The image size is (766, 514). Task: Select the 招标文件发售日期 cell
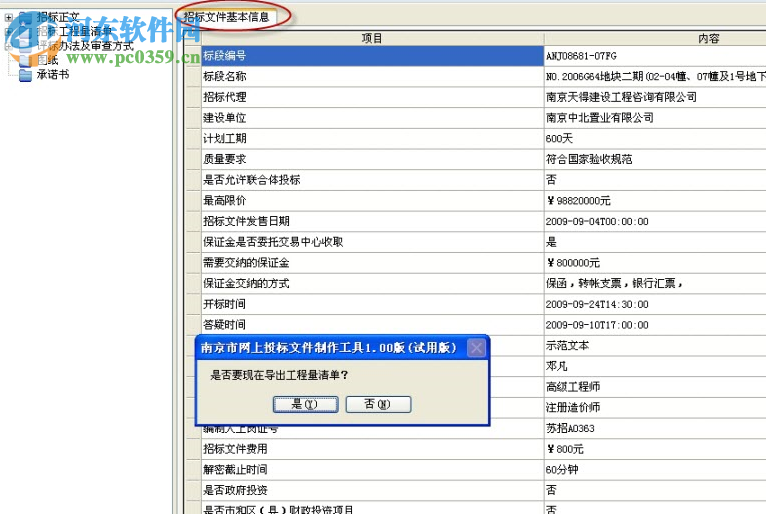[372, 221]
